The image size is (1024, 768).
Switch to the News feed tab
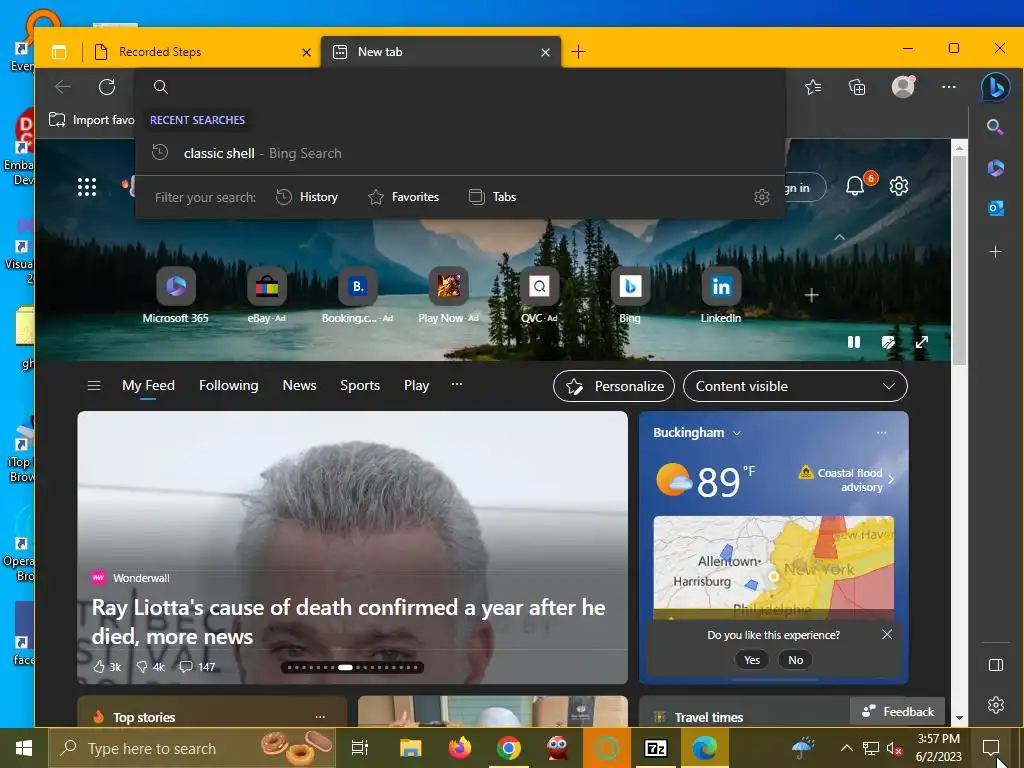pyautogui.click(x=299, y=385)
